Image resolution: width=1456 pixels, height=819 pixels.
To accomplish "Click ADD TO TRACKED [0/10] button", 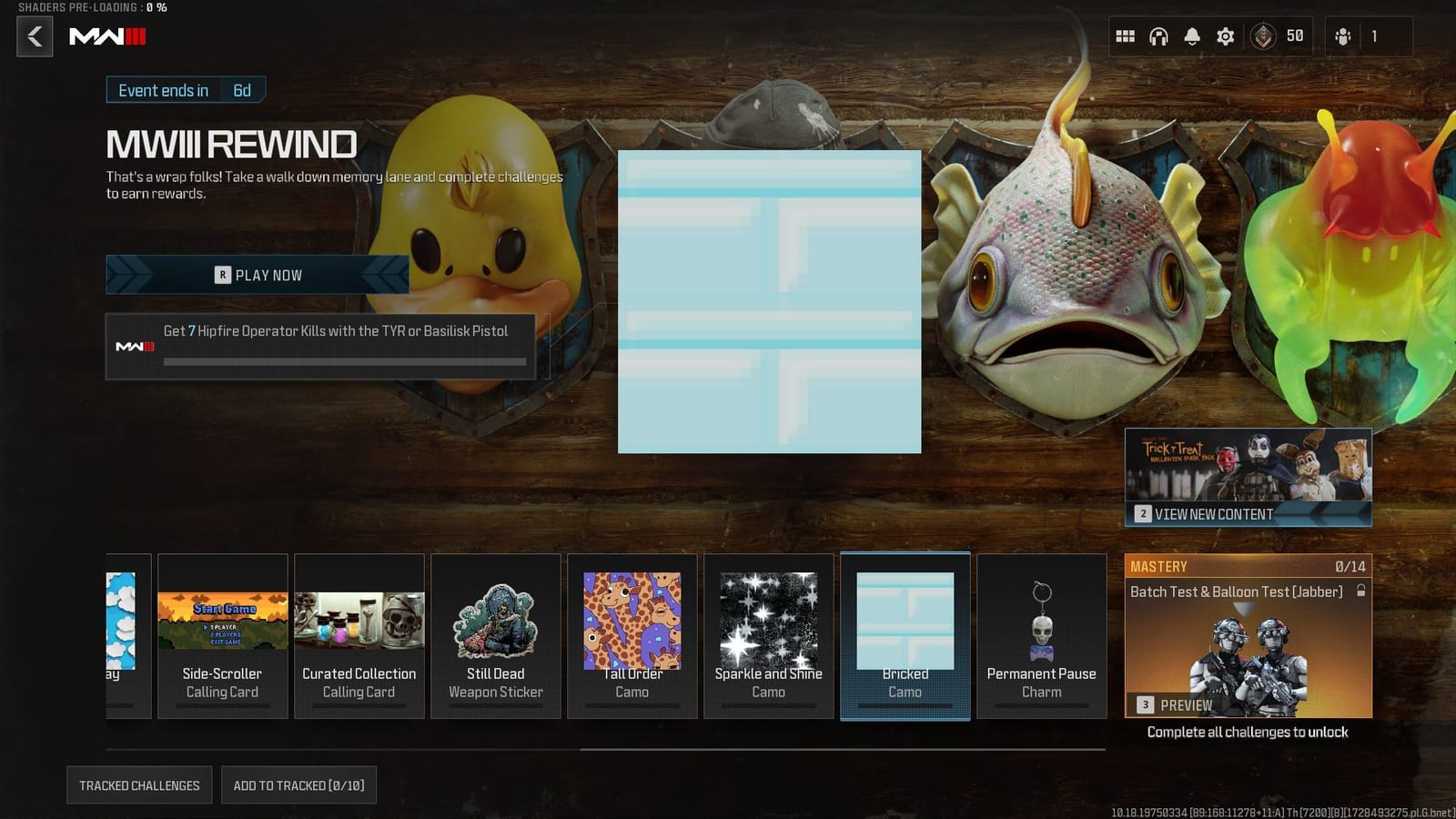I will [298, 785].
